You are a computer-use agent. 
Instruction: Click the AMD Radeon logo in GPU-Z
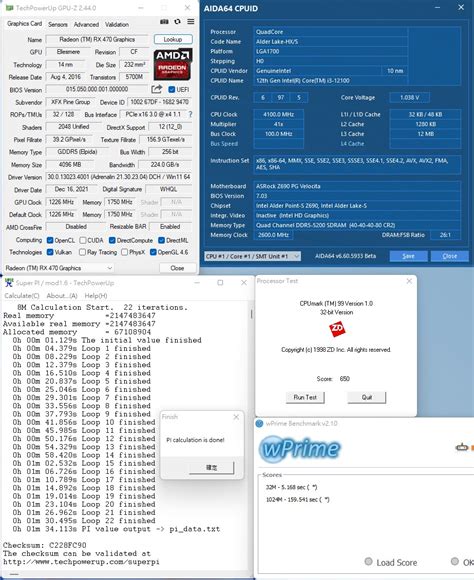click(172, 64)
